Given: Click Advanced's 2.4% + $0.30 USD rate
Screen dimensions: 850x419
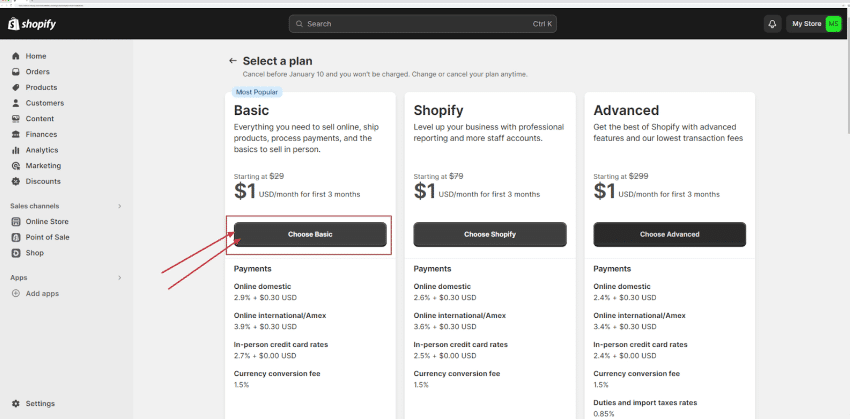Looking at the screenshot, I should (x=625, y=298).
